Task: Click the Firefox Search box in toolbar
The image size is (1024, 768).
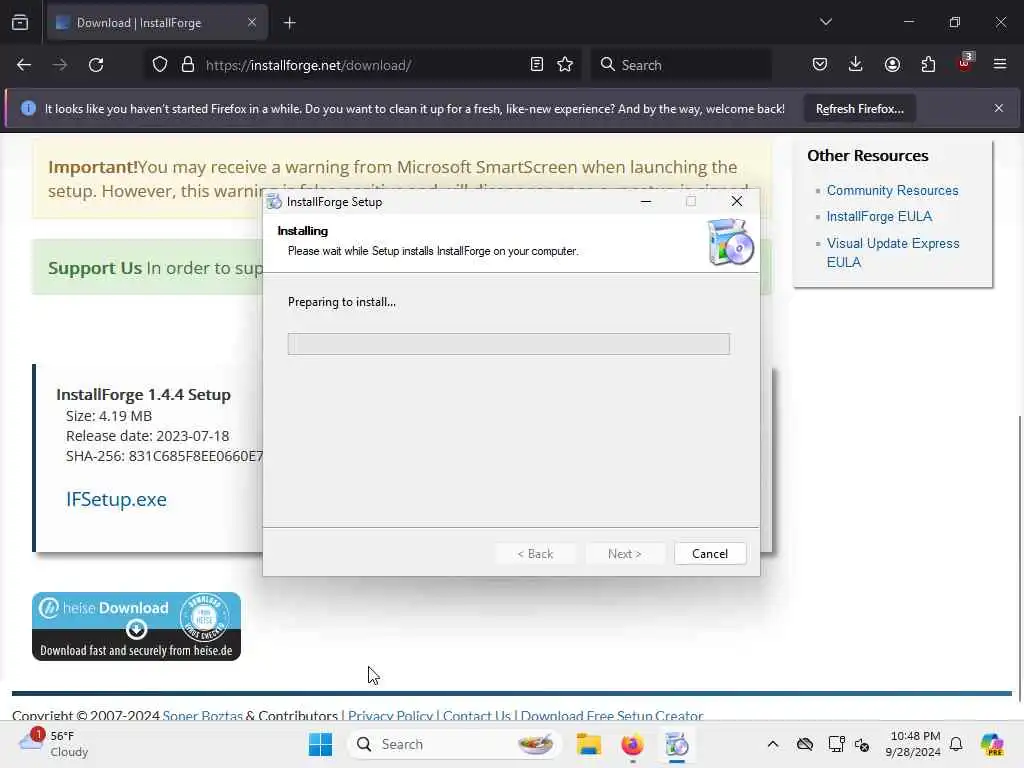Action: (681, 65)
